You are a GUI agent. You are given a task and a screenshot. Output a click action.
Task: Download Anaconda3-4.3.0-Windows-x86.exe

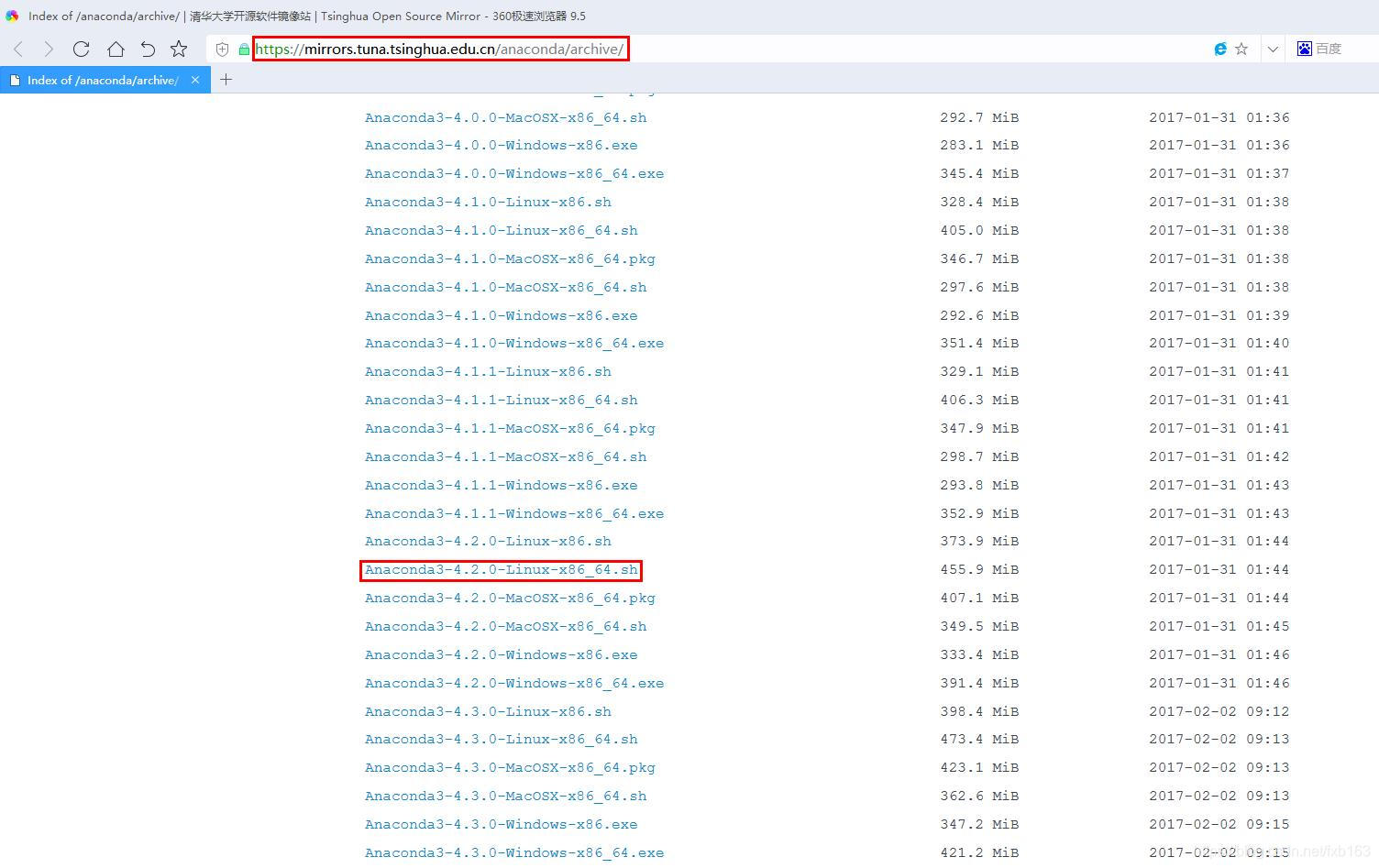[501, 825]
